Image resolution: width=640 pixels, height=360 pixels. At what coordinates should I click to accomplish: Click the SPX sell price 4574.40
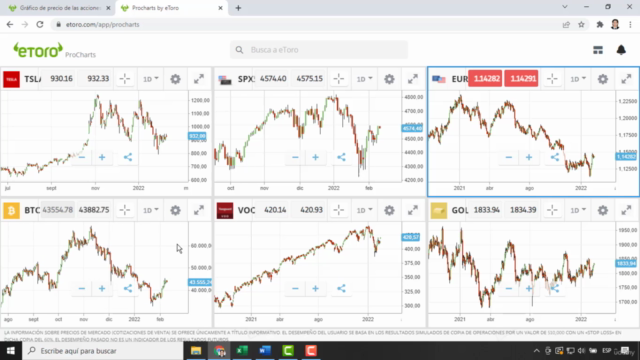pyautogui.click(x=273, y=79)
